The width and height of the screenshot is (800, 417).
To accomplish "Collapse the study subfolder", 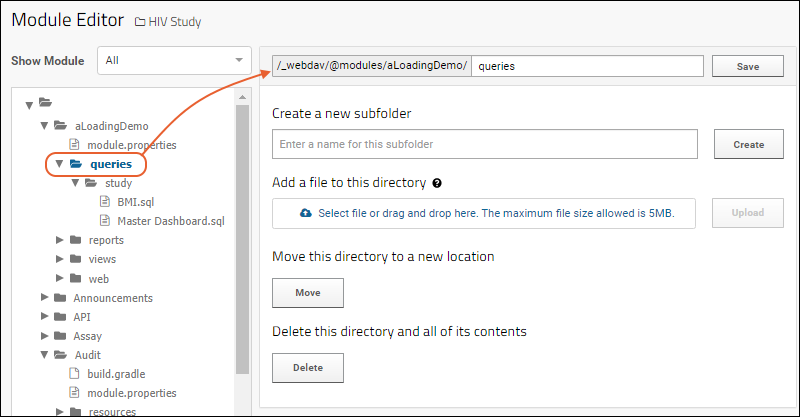I will [75, 183].
